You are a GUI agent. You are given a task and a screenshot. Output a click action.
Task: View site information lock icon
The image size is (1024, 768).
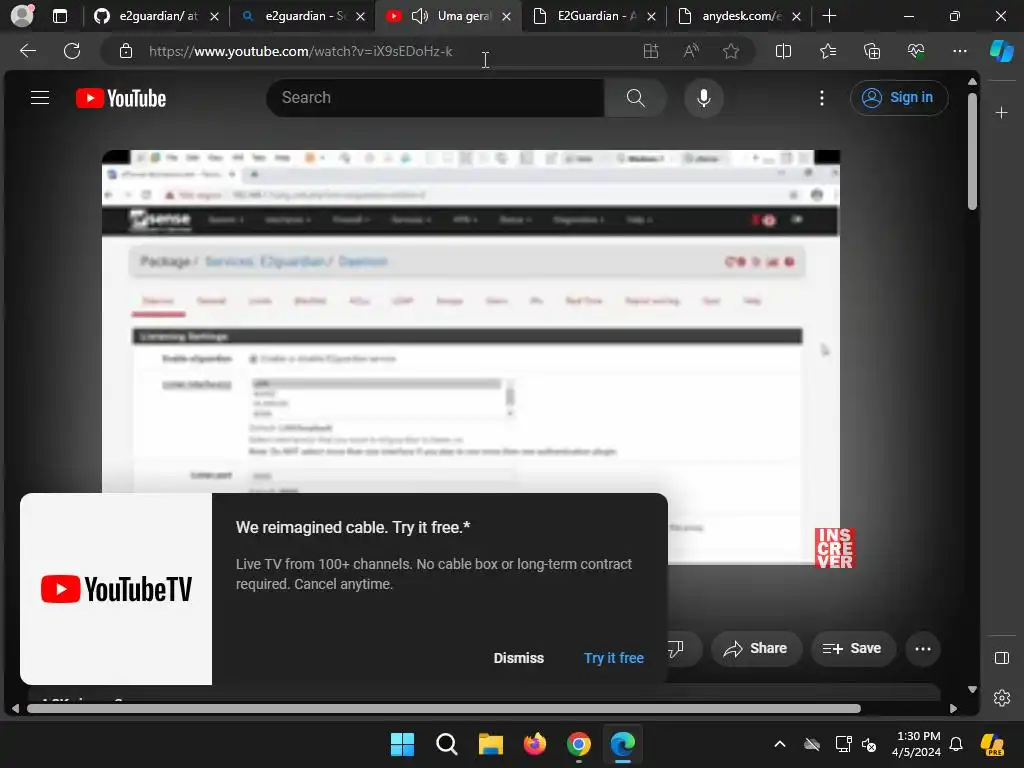[x=126, y=51]
